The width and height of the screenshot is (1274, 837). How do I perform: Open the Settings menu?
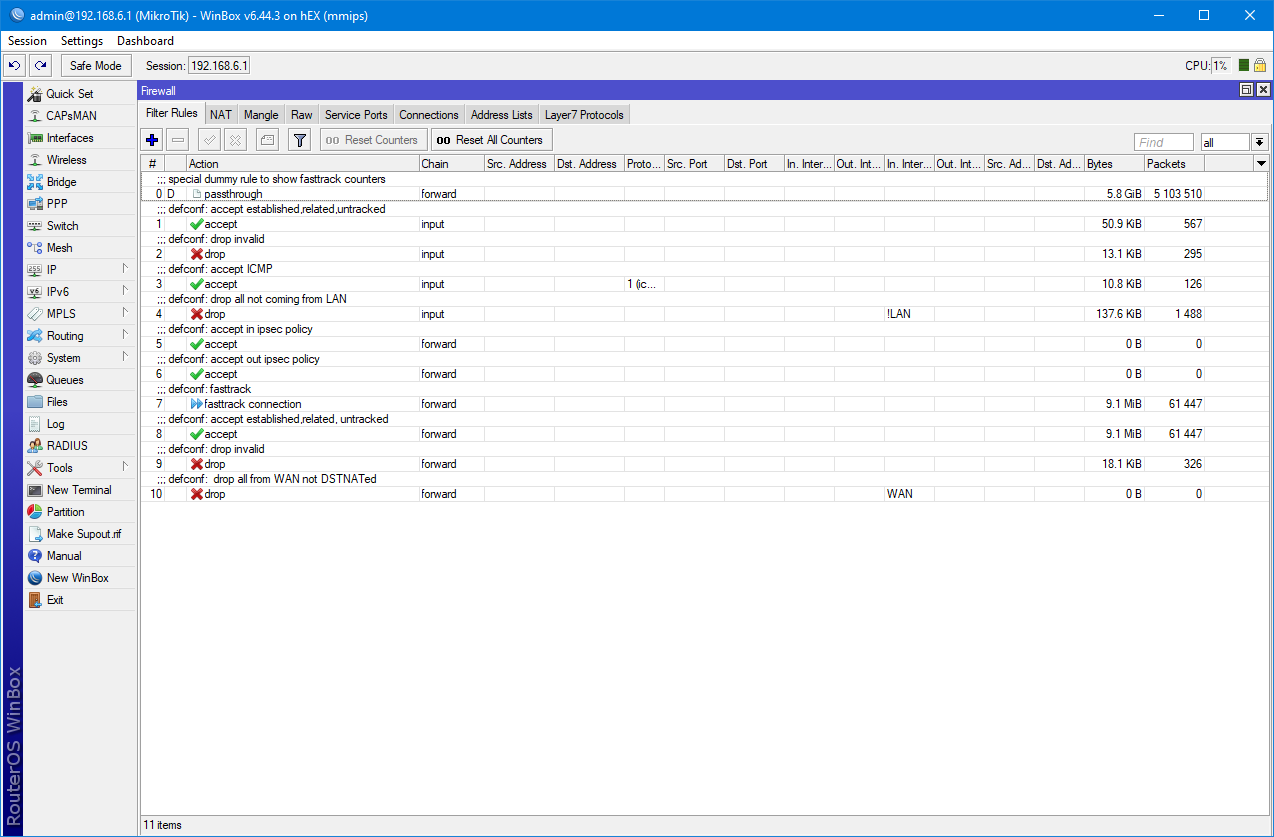pos(82,41)
